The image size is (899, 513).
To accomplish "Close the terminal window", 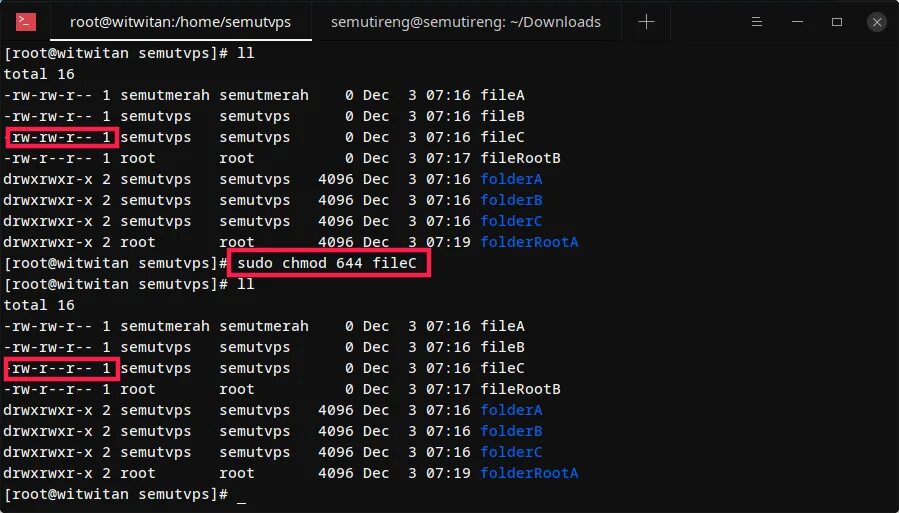I will coord(877,22).
